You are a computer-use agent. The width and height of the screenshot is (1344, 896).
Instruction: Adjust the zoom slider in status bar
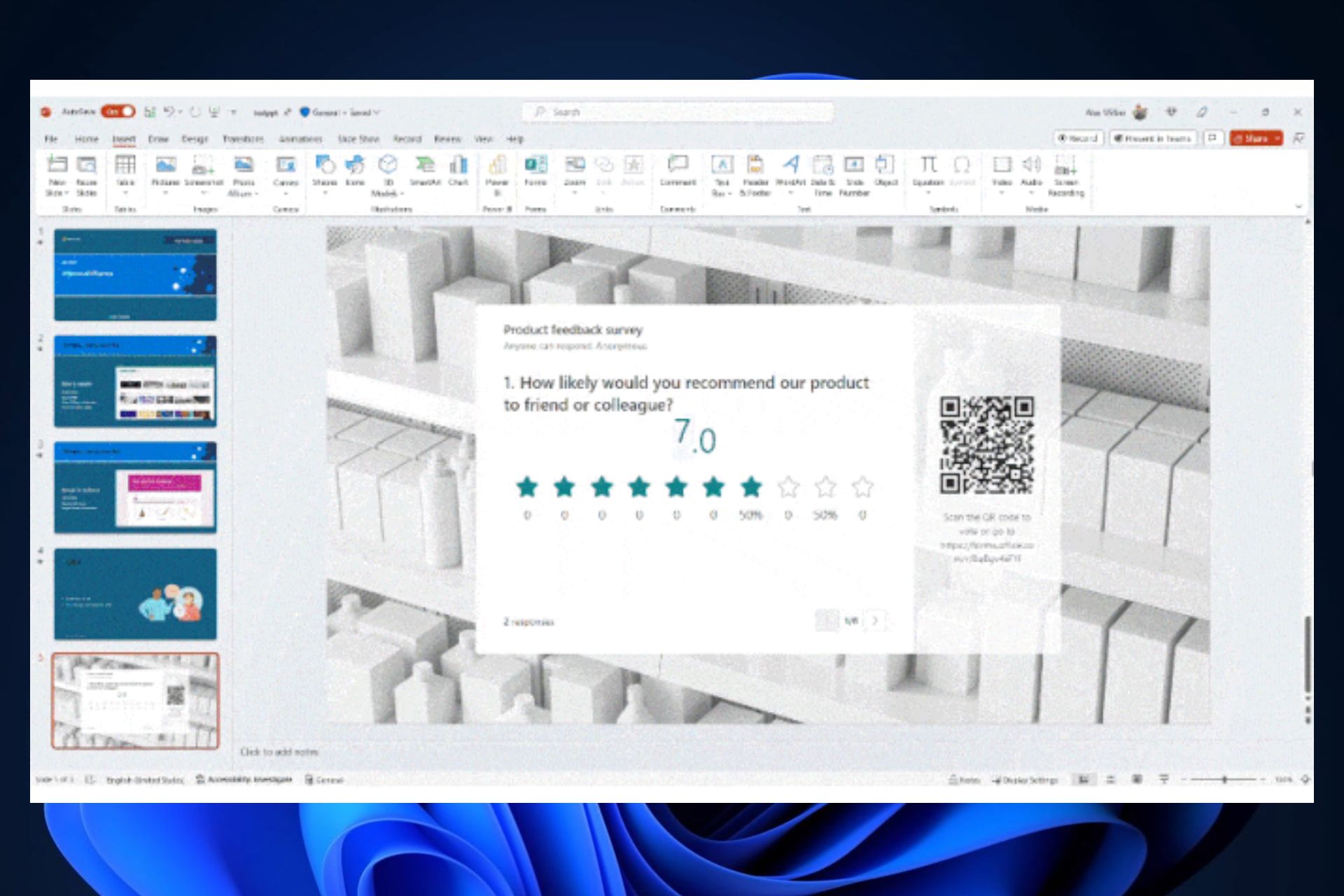coord(1224,779)
